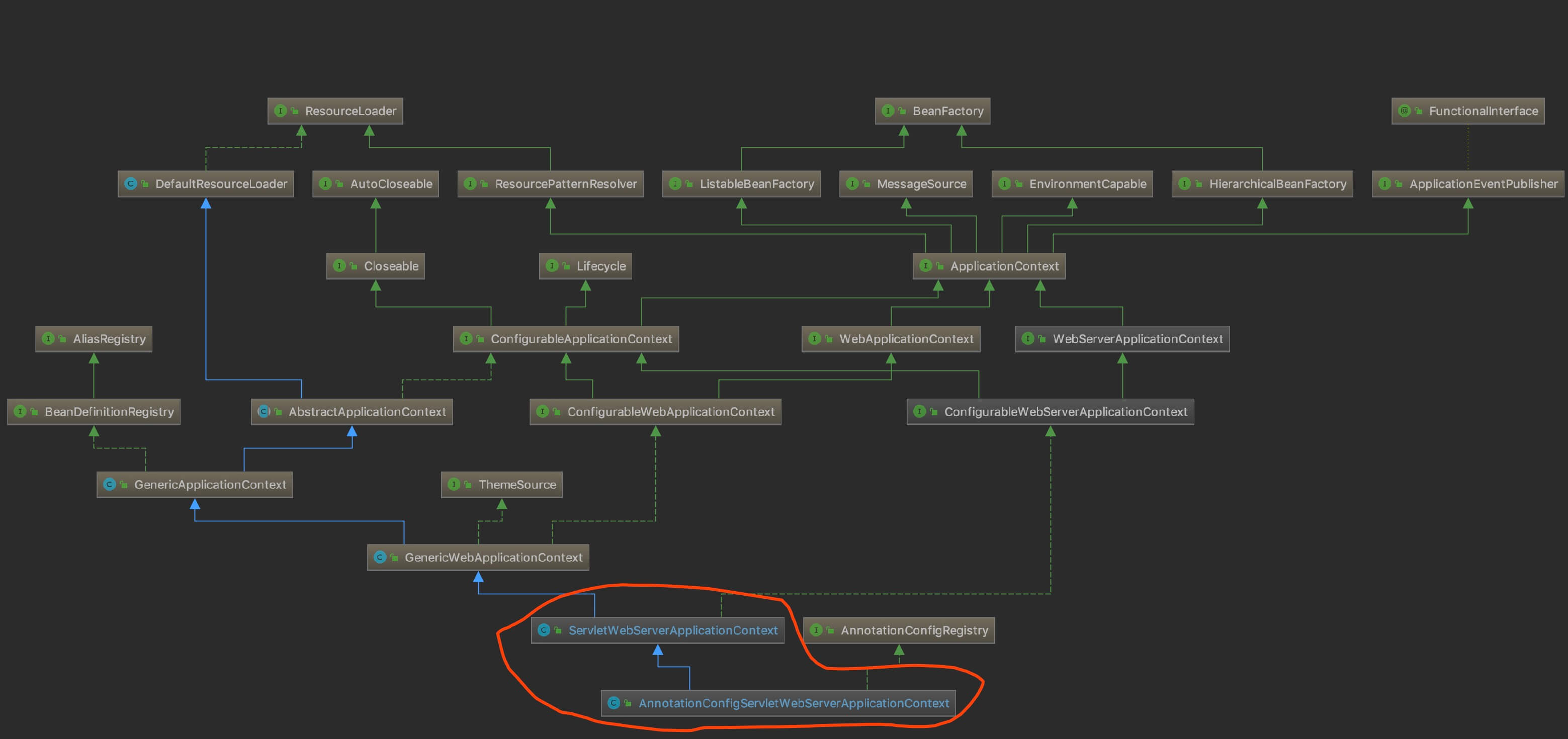Select the WebServerApplicationContext node
The height and width of the screenshot is (739, 1568).
(1137, 339)
